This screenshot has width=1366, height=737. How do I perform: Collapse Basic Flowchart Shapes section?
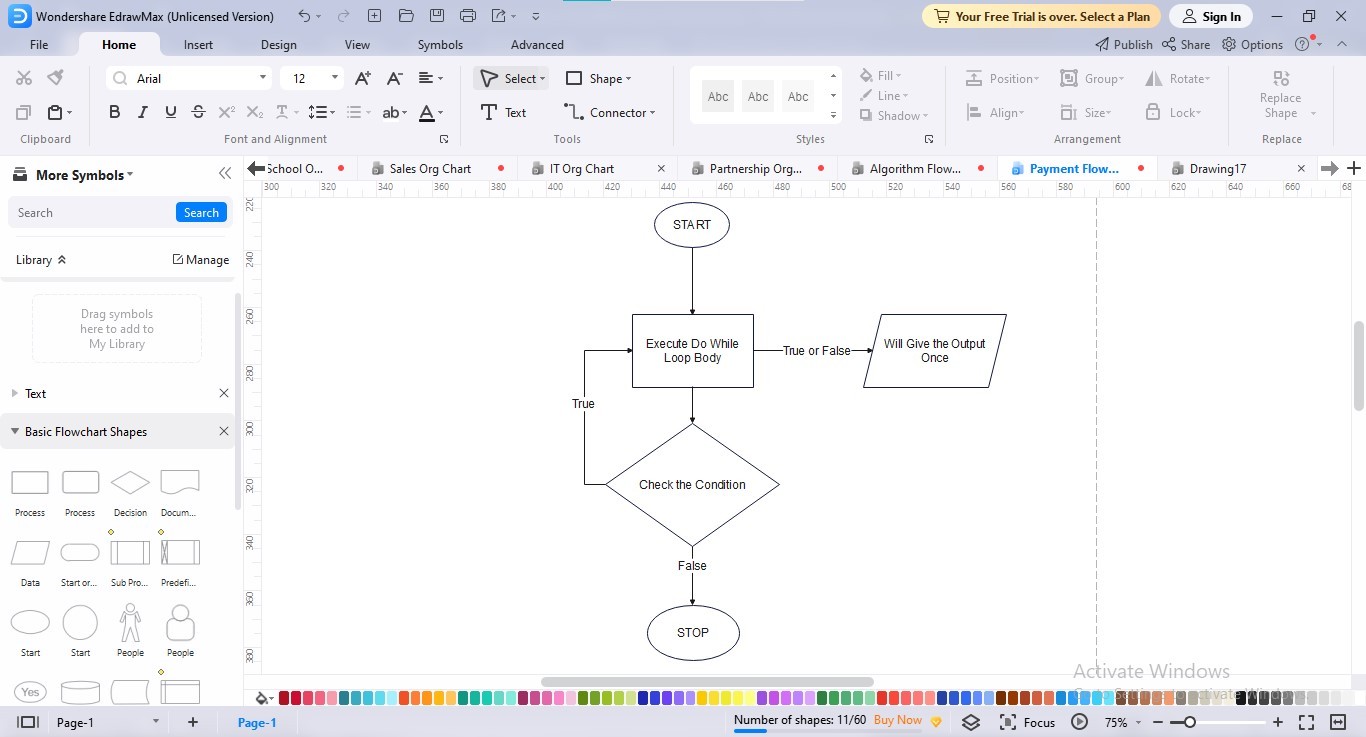click(15, 432)
